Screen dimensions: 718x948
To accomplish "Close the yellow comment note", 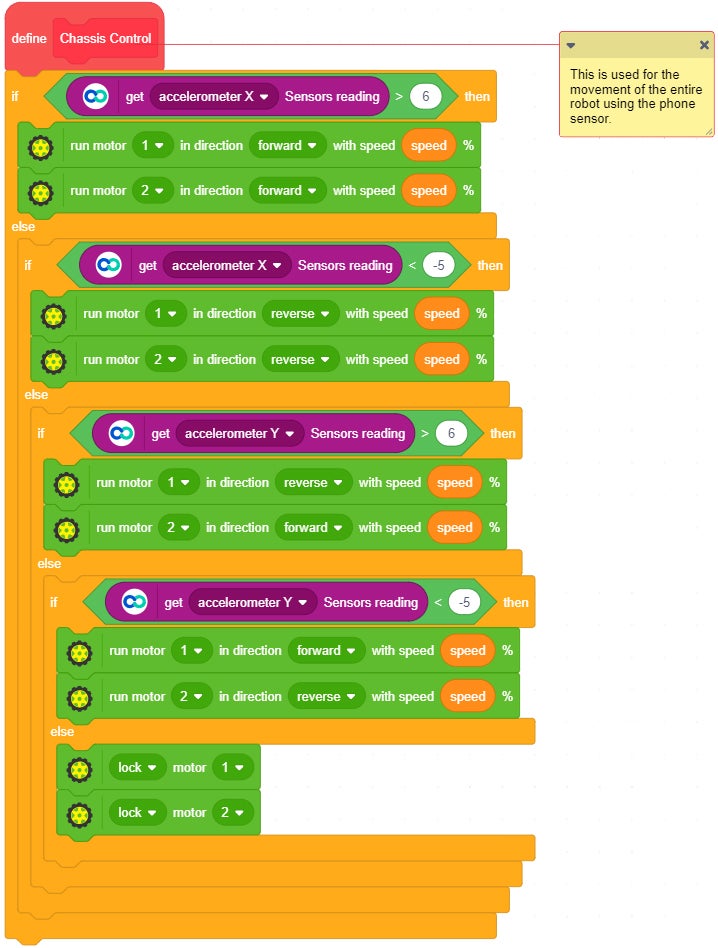I will point(704,45).
